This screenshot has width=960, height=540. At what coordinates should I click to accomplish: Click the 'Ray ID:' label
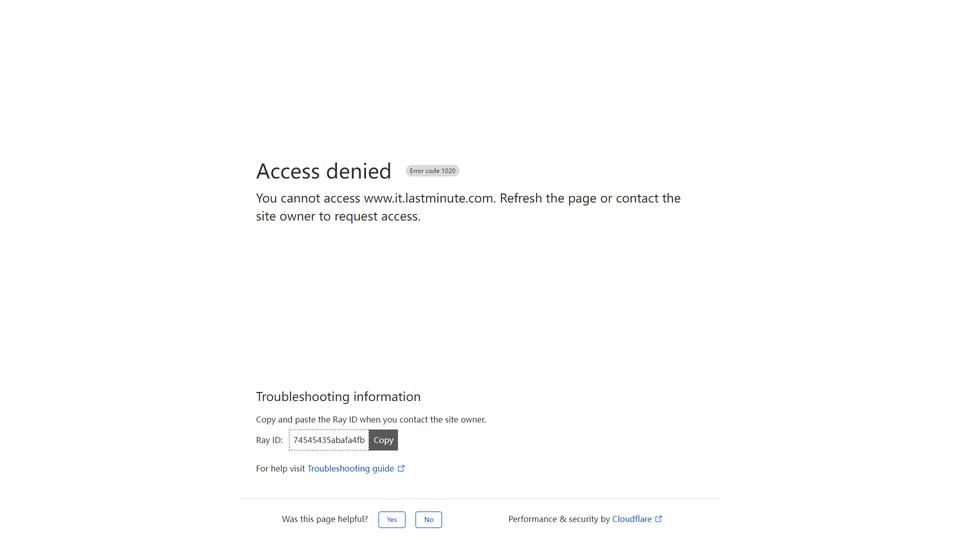(x=269, y=440)
